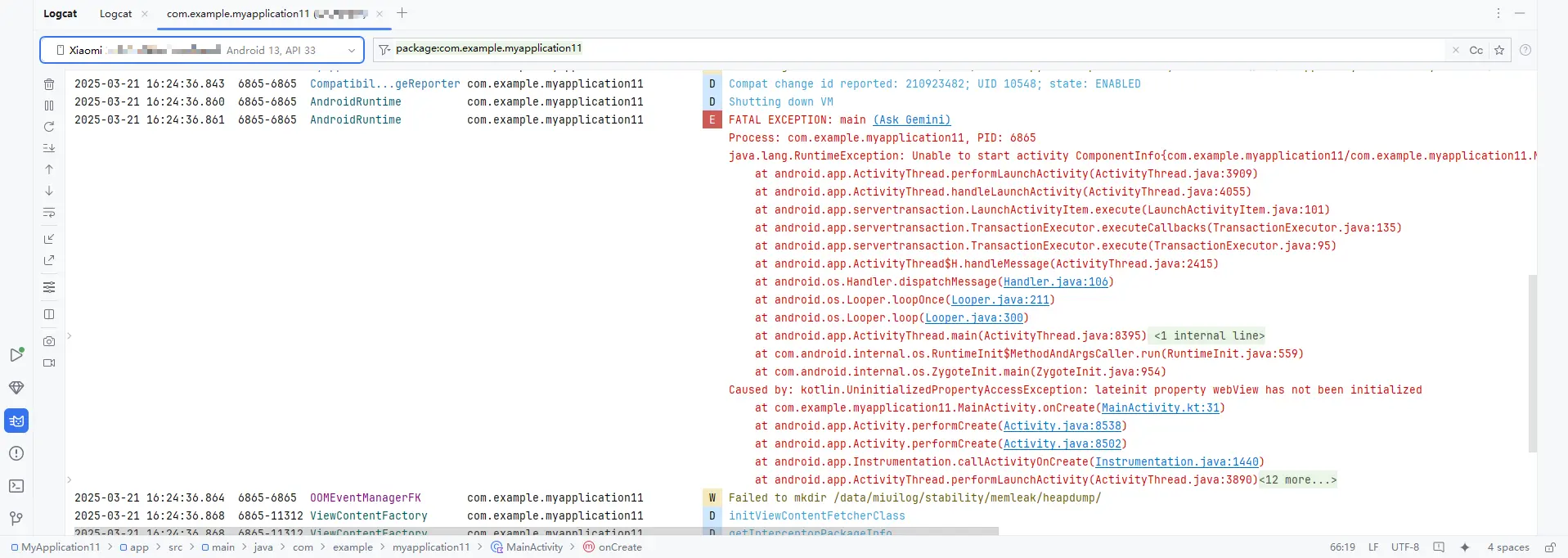
Task: Open the Terminal tool window
Action: click(16, 486)
